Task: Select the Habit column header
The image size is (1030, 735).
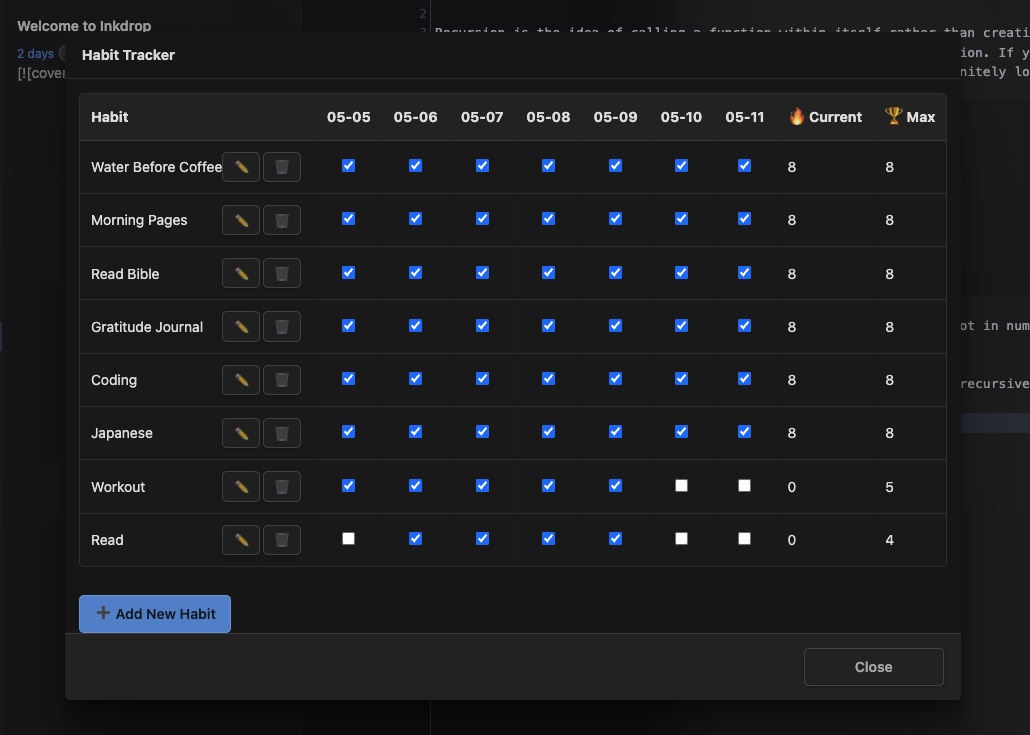Action: [x=110, y=117]
